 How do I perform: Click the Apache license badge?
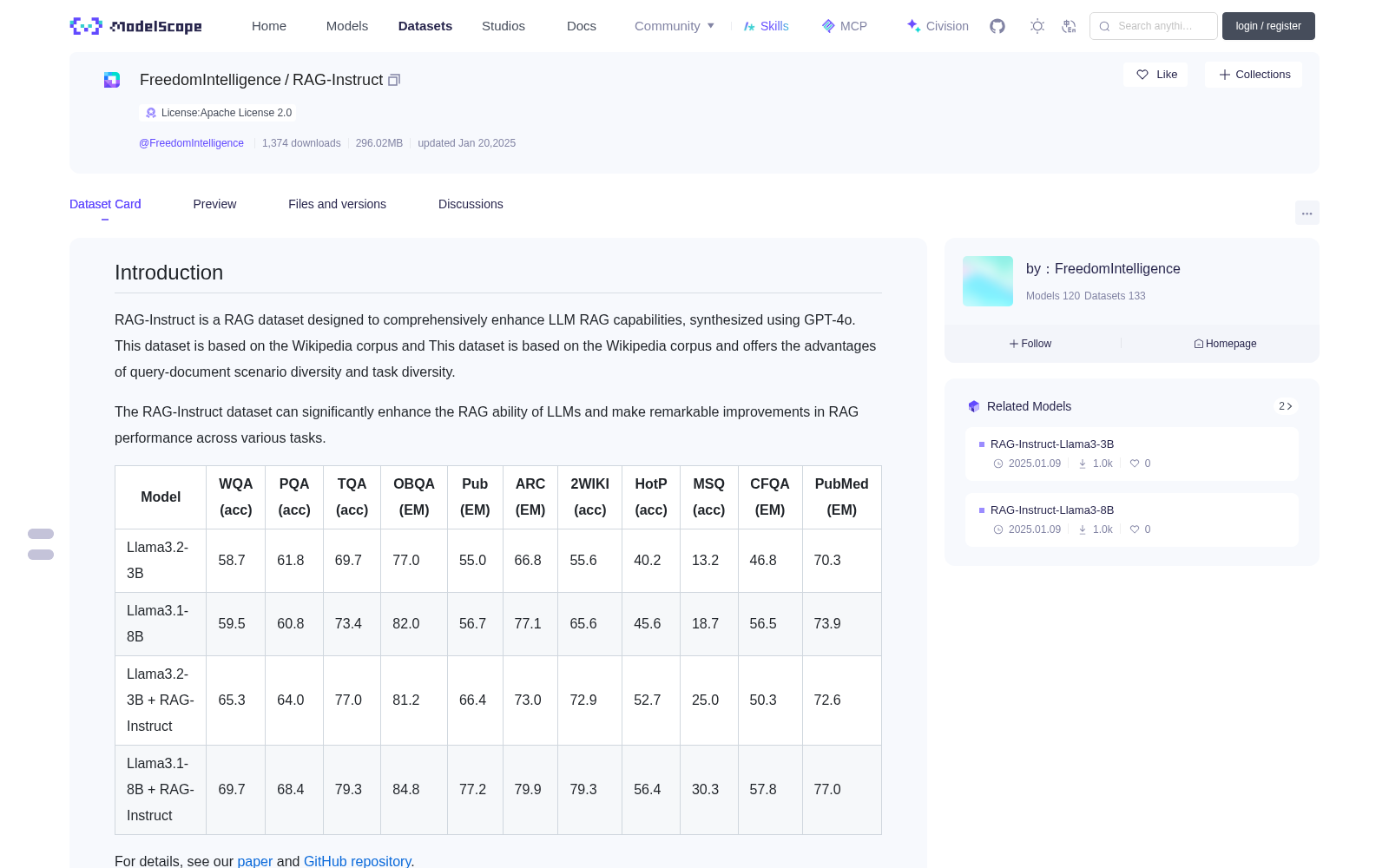click(x=218, y=113)
